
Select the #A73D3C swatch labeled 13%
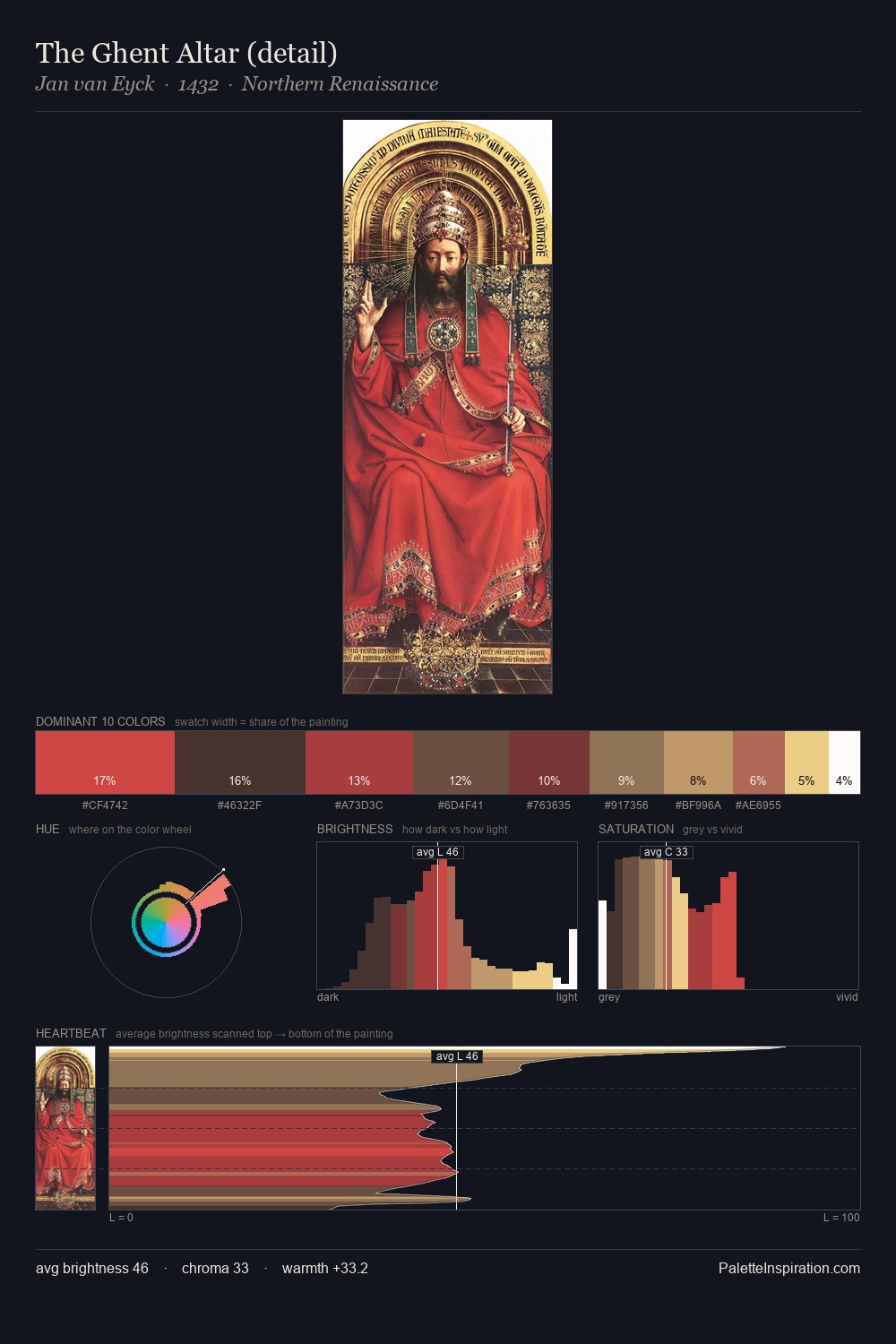[x=359, y=762]
